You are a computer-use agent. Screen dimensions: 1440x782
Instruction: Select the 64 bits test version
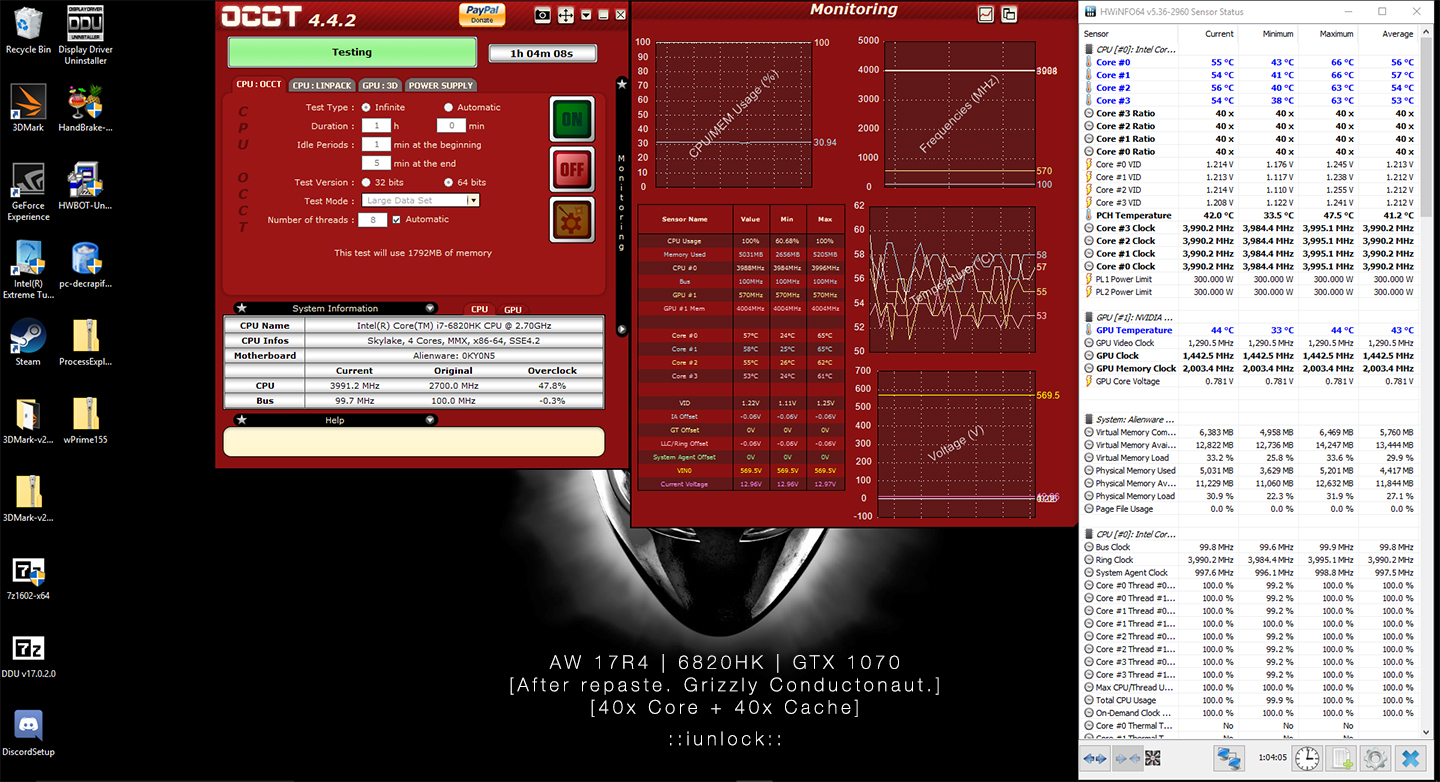(448, 182)
